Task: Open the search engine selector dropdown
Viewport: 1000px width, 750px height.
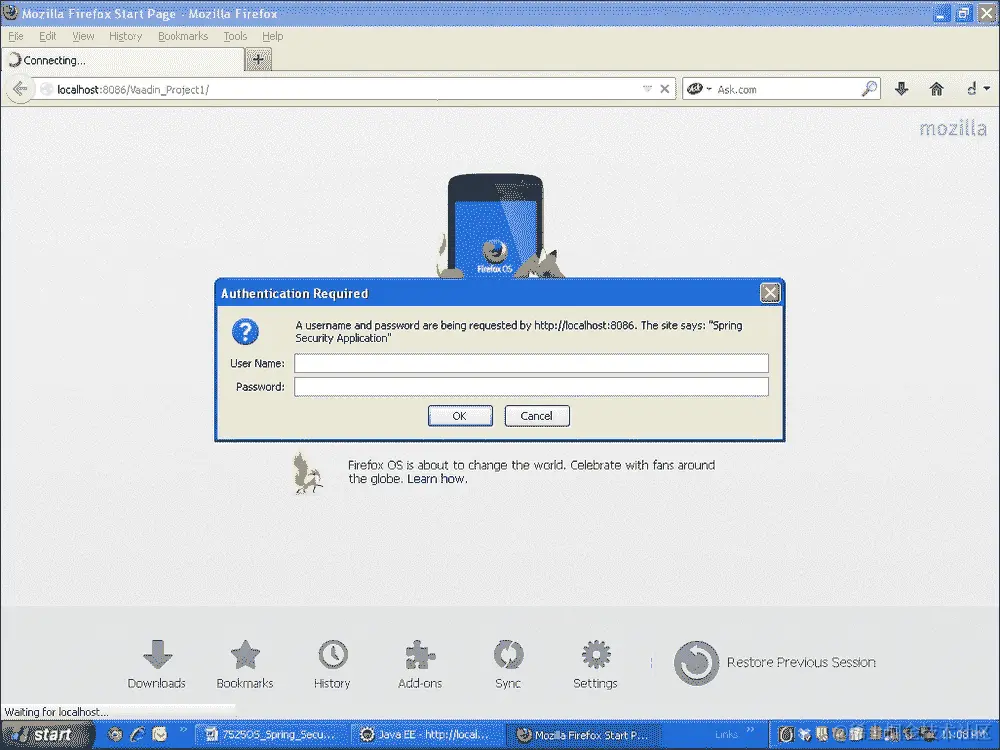Action: (699, 89)
